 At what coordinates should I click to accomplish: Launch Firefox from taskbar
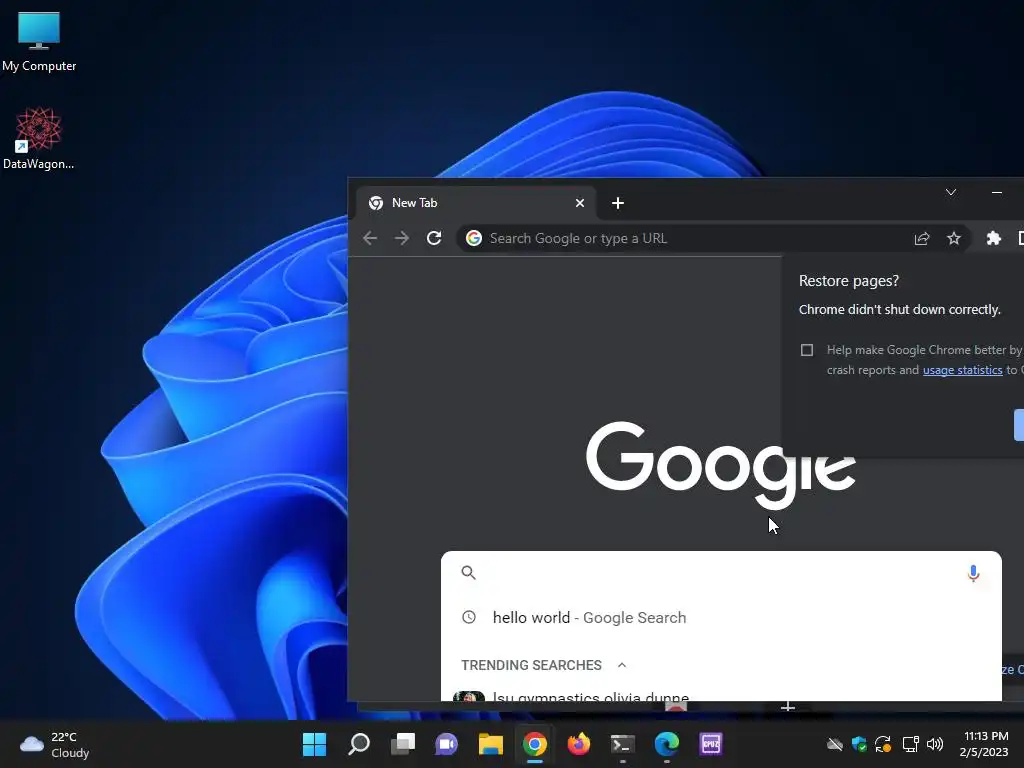579,744
